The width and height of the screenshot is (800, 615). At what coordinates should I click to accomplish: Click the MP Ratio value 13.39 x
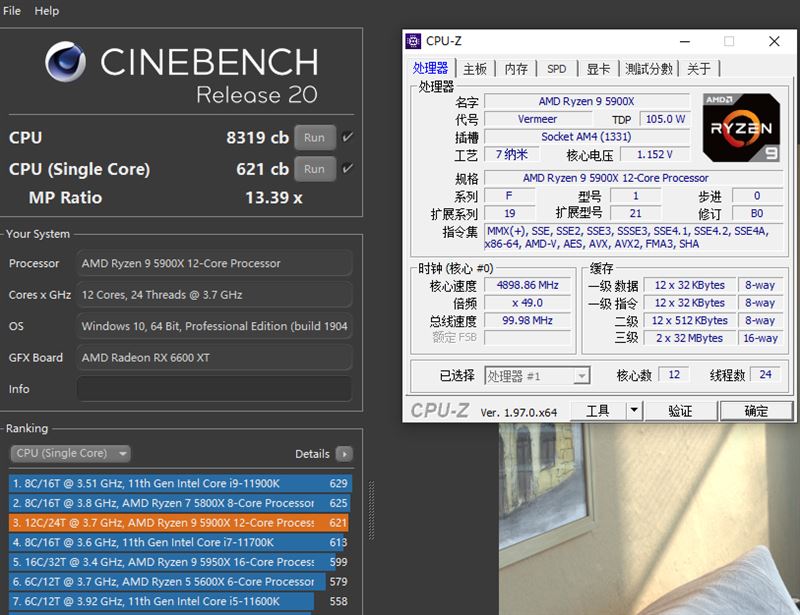pyautogui.click(x=273, y=198)
